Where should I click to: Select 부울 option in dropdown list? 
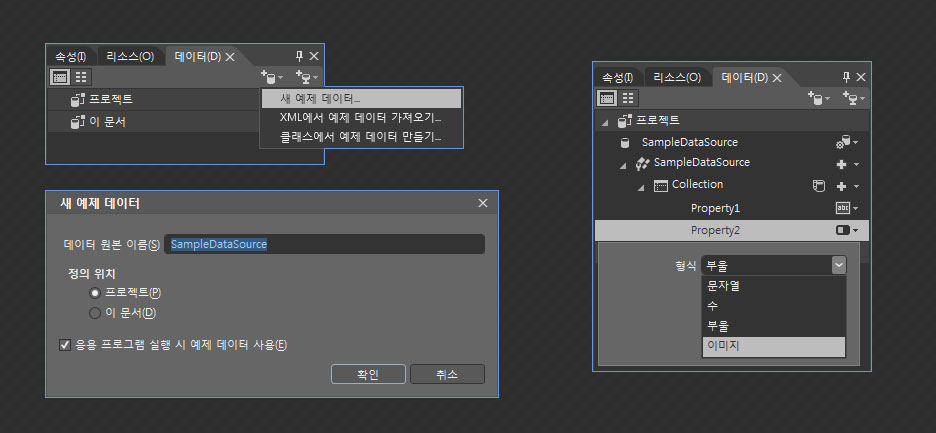(774, 326)
